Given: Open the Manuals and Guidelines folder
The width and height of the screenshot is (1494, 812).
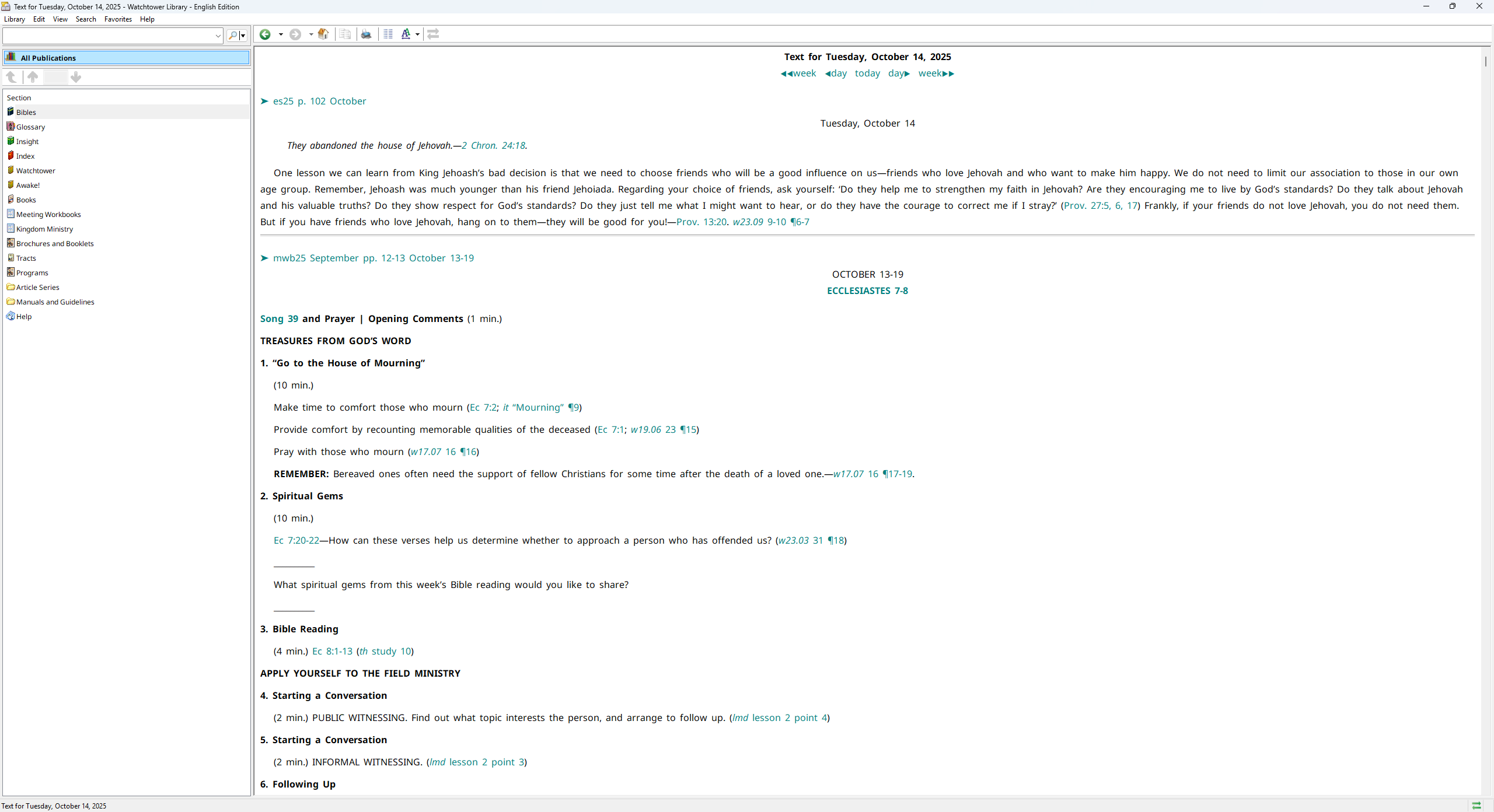Looking at the screenshot, I should 55,302.
